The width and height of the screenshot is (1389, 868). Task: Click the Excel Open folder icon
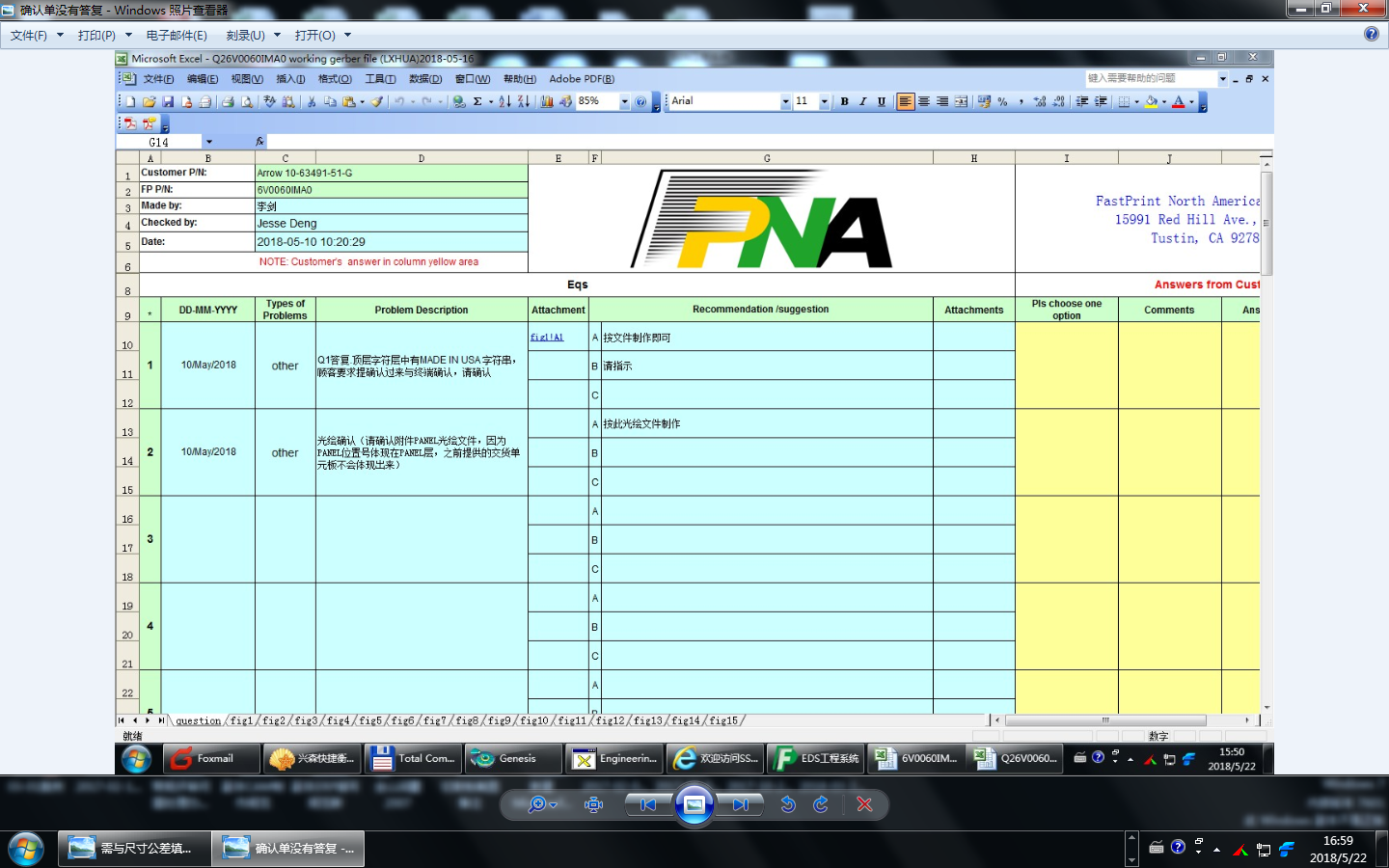pyautogui.click(x=150, y=101)
